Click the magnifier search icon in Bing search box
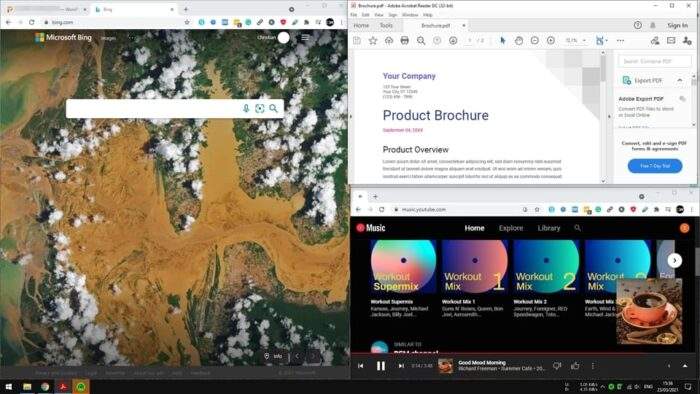This screenshot has width=700, height=394. tap(273, 108)
